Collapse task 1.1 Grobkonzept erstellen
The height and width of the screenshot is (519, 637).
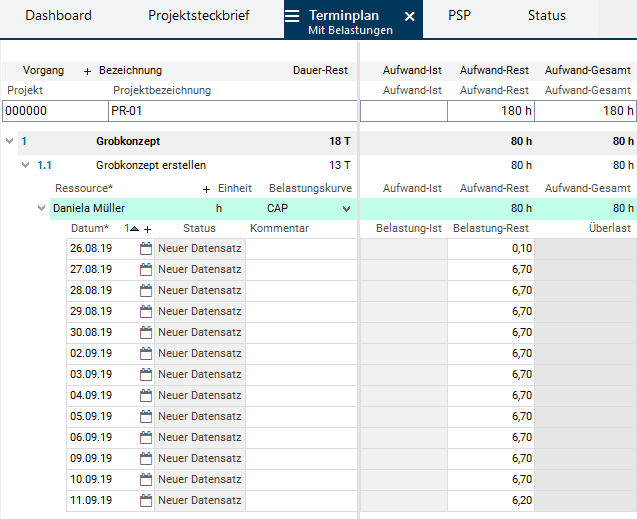[26, 165]
